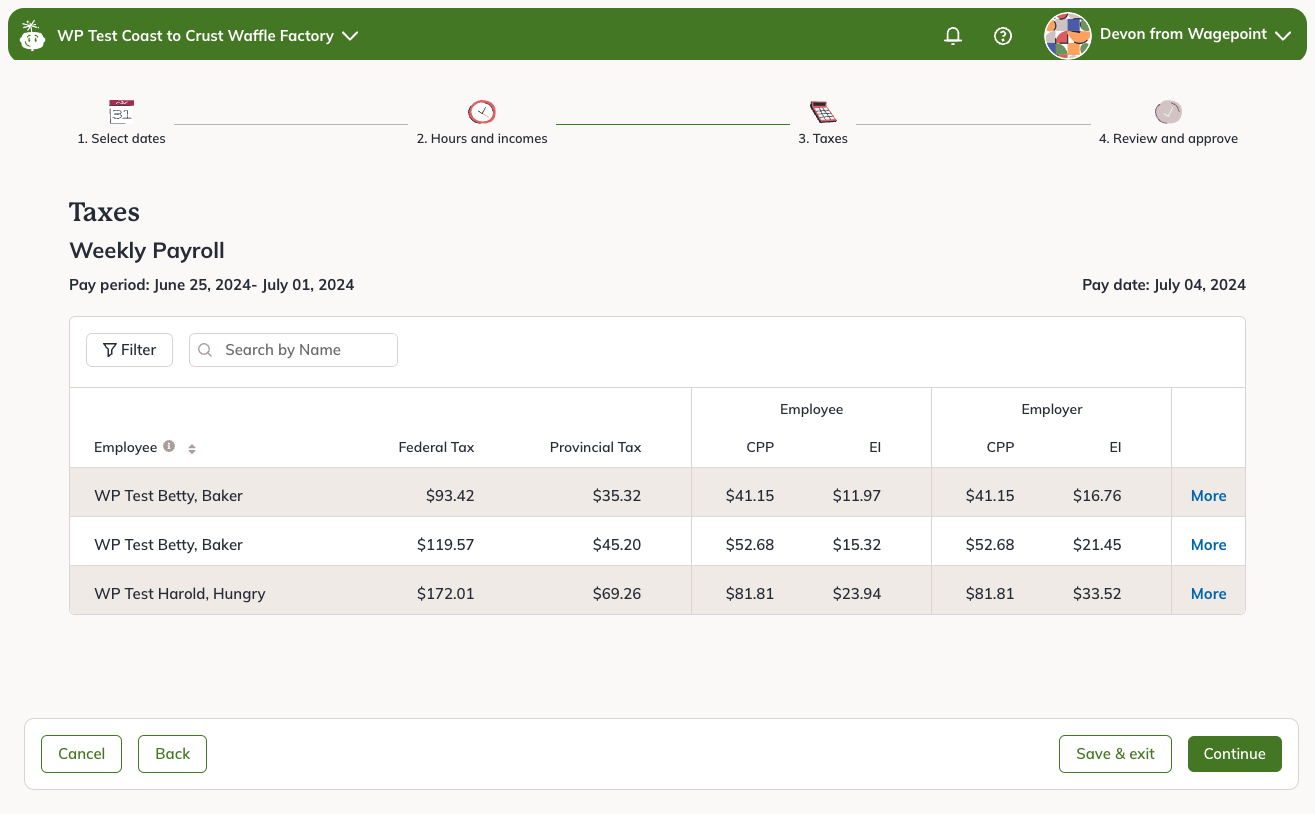Click the calculator icon for Taxes step
1315x814 pixels.
click(x=823, y=112)
